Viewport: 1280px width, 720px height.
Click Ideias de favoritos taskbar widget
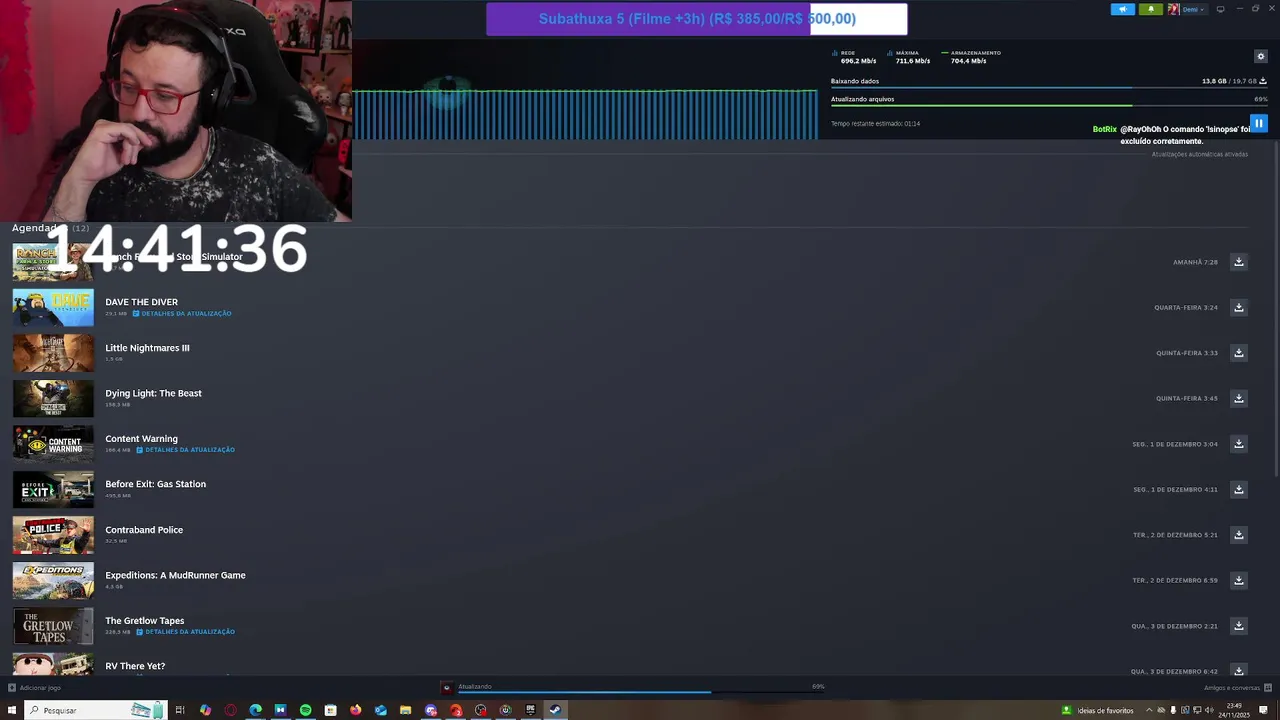1098,710
